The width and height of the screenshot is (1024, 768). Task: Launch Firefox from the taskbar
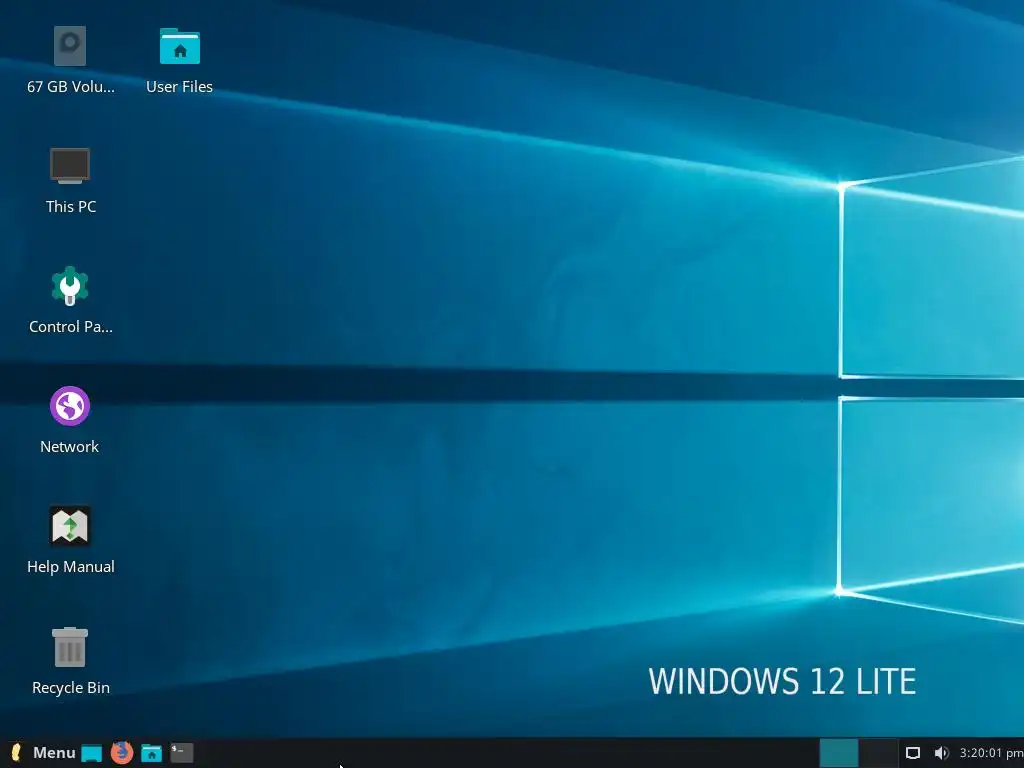point(121,752)
